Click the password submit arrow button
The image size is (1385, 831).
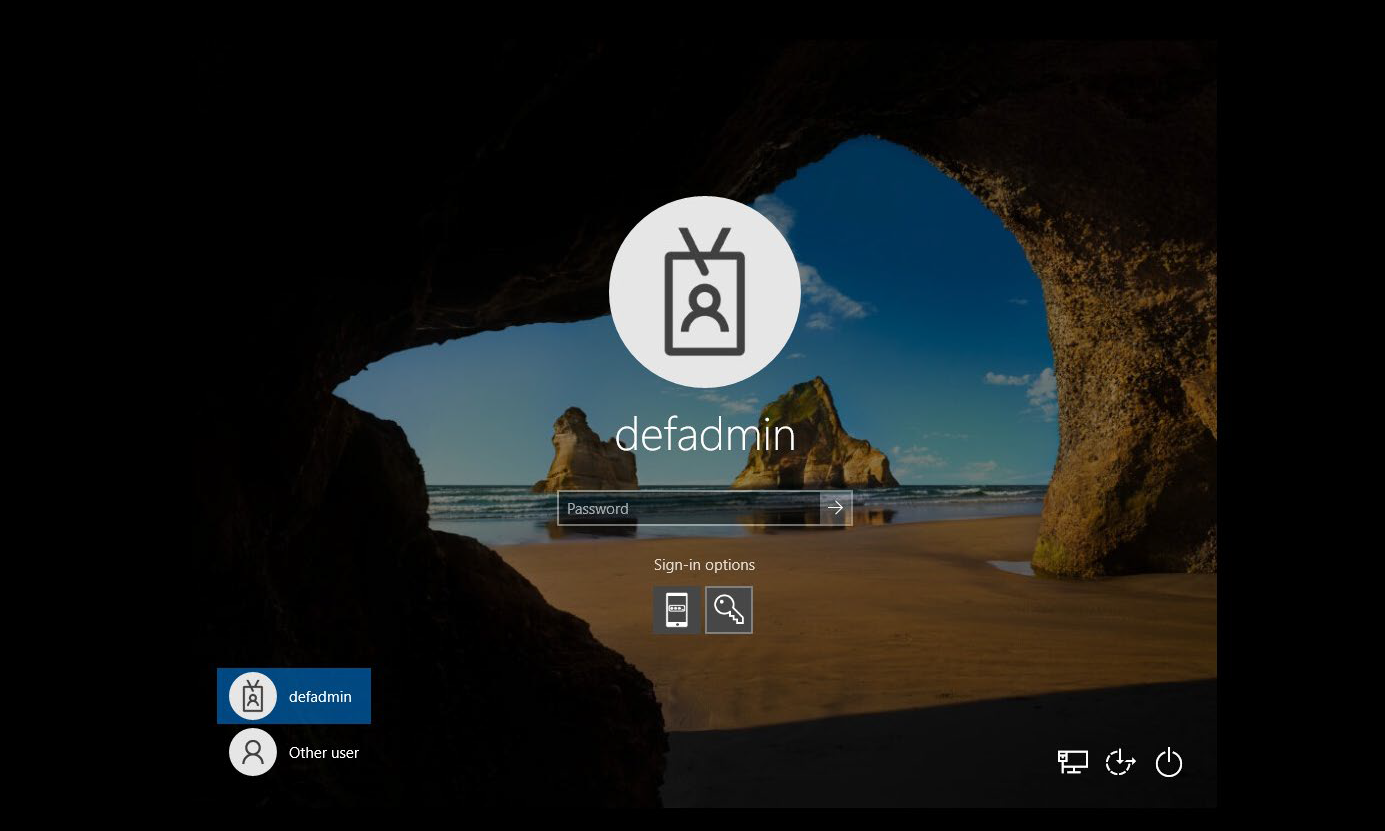pyautogui.click(x=835, y=508)
